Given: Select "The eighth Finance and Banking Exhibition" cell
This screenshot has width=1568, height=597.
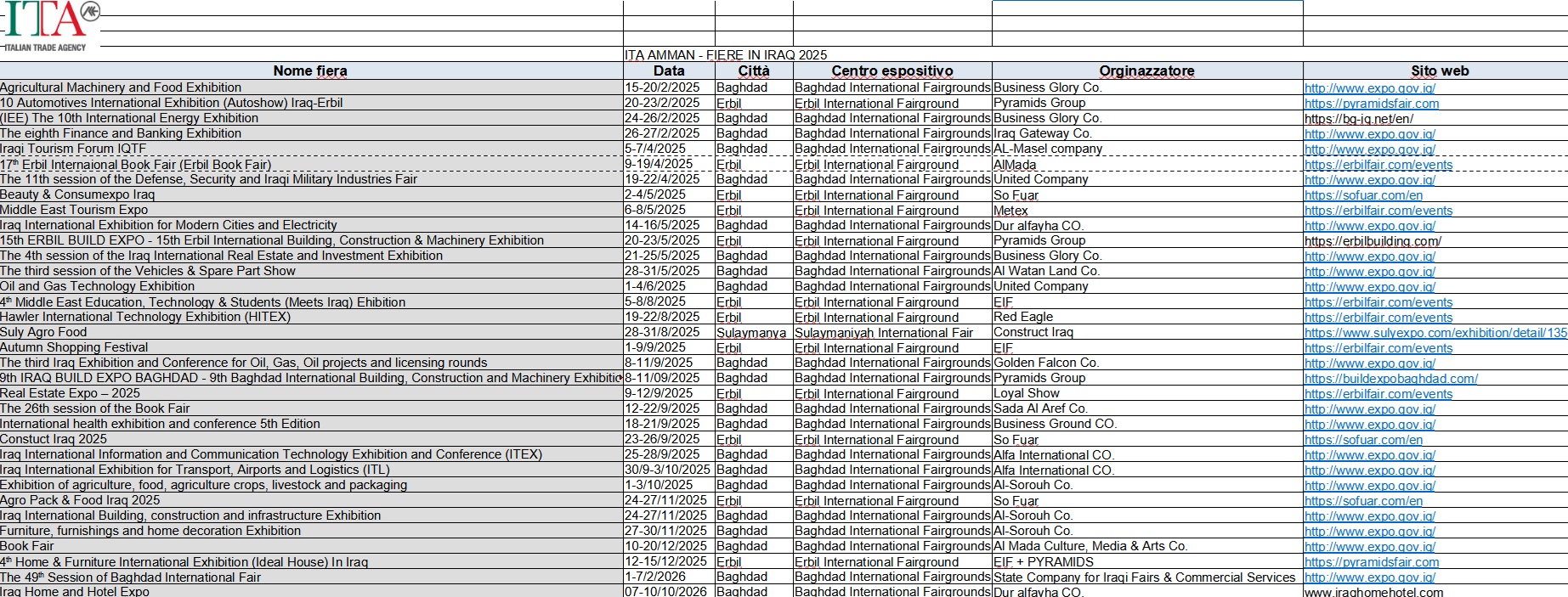Looking at the screenshot, I should tap(311, 133).
